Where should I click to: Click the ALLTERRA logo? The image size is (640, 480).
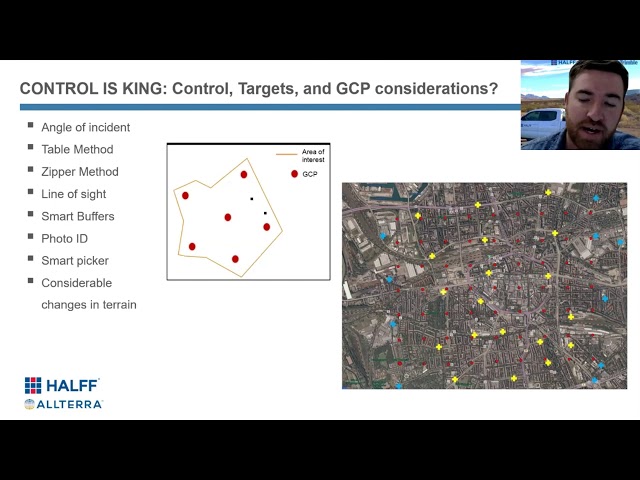click(x=63, y=404)
